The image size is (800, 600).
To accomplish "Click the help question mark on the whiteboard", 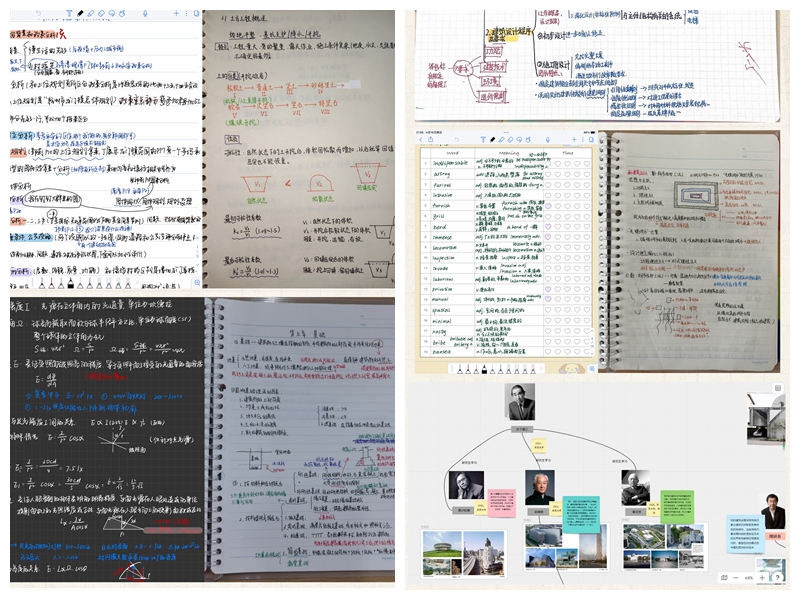I will coord(777,578).
